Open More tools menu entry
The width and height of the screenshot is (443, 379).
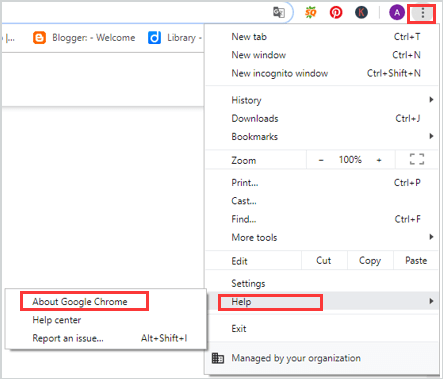pyautogui.click(x=321, y=237)
